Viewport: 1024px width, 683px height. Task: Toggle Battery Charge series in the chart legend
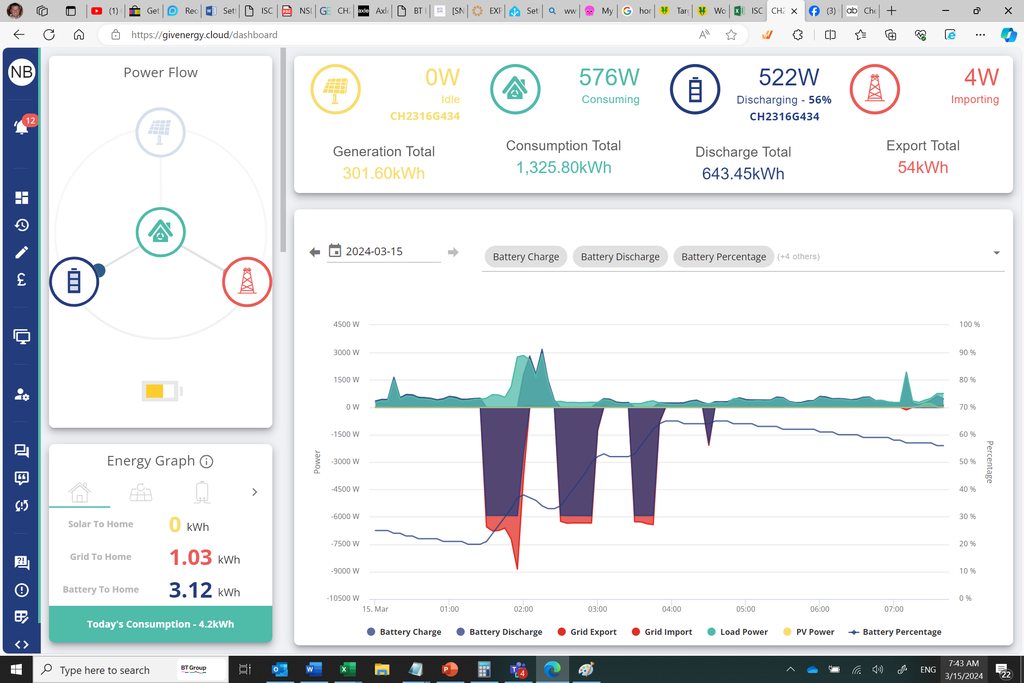(x=404, y=632)
